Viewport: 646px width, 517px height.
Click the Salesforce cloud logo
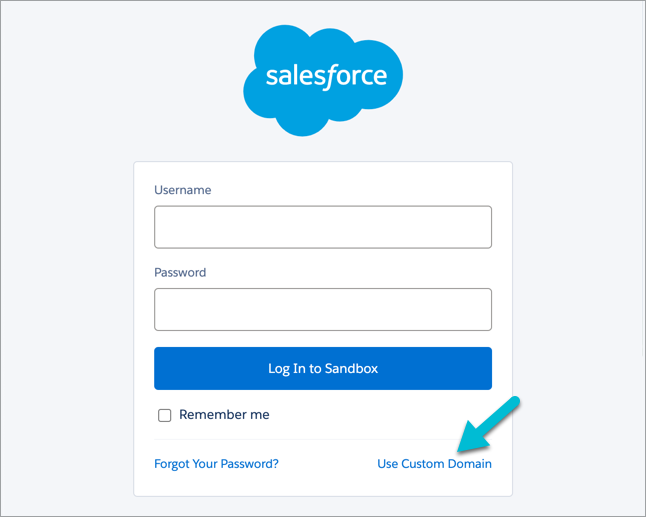click(323, 81)
